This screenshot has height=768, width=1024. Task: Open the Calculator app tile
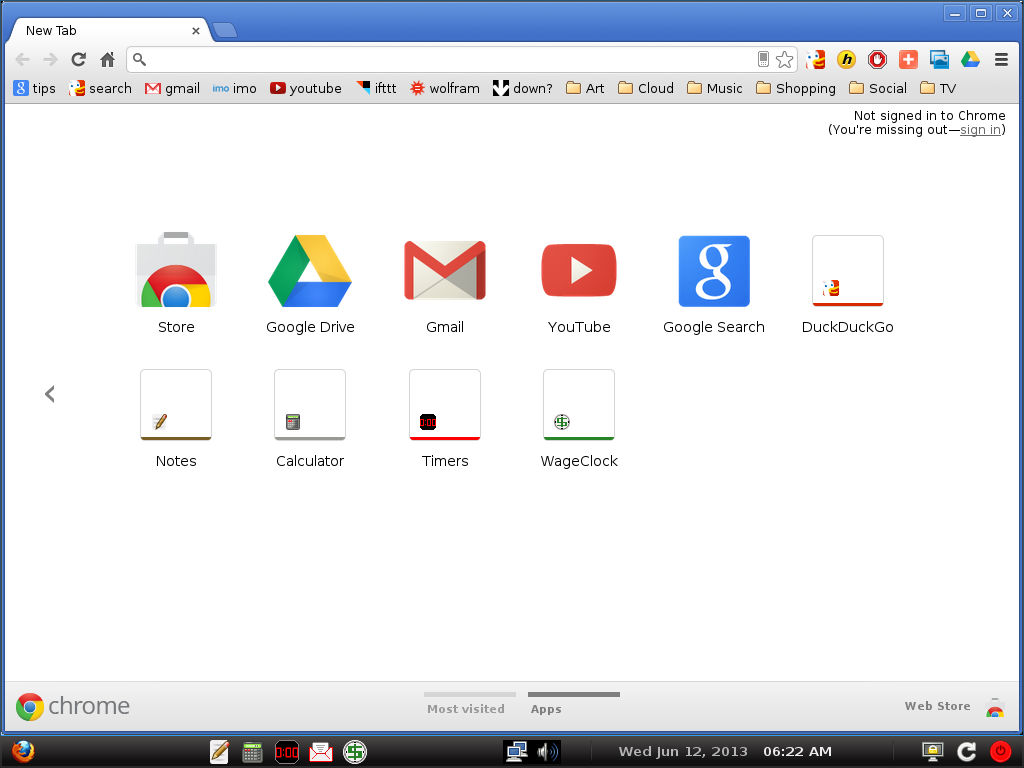point(310,404)
